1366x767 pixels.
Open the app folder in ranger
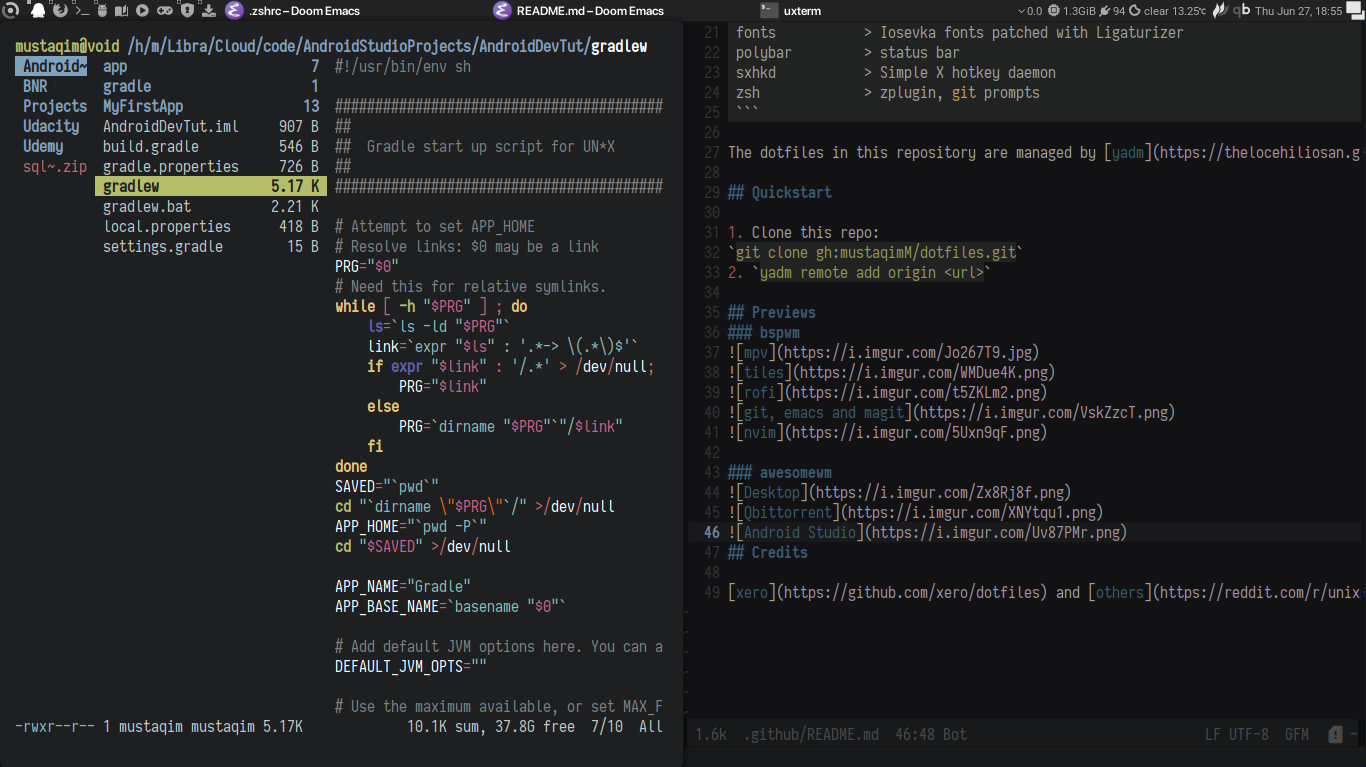[x=211, y=66]
